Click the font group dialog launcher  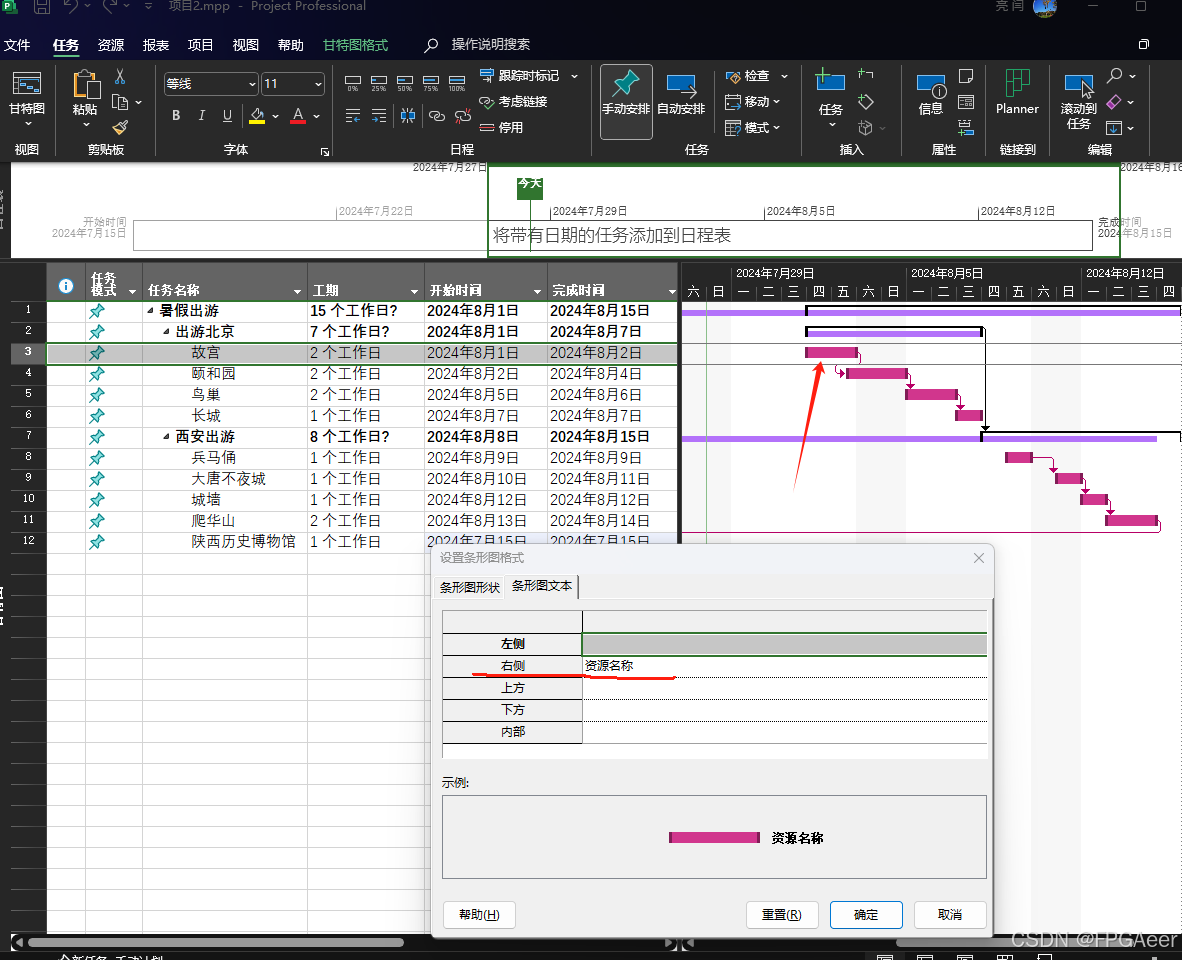click(325, 152)
